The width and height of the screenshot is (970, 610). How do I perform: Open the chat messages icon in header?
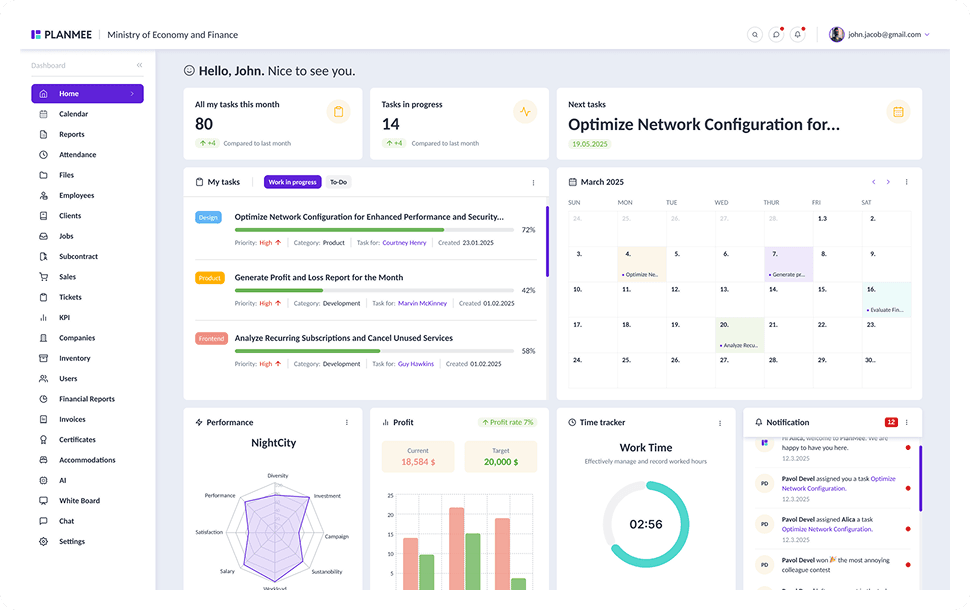pos(776,35)
